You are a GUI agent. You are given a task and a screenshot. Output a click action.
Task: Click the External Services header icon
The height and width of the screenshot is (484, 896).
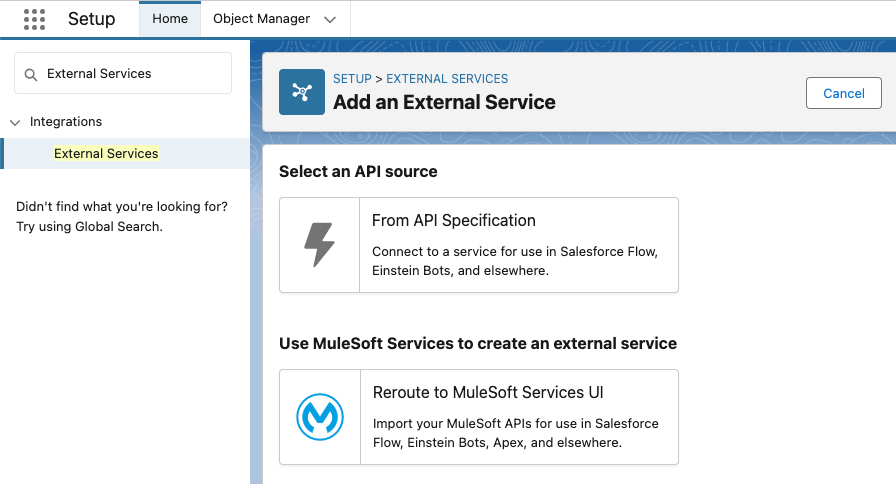(302, 92)
